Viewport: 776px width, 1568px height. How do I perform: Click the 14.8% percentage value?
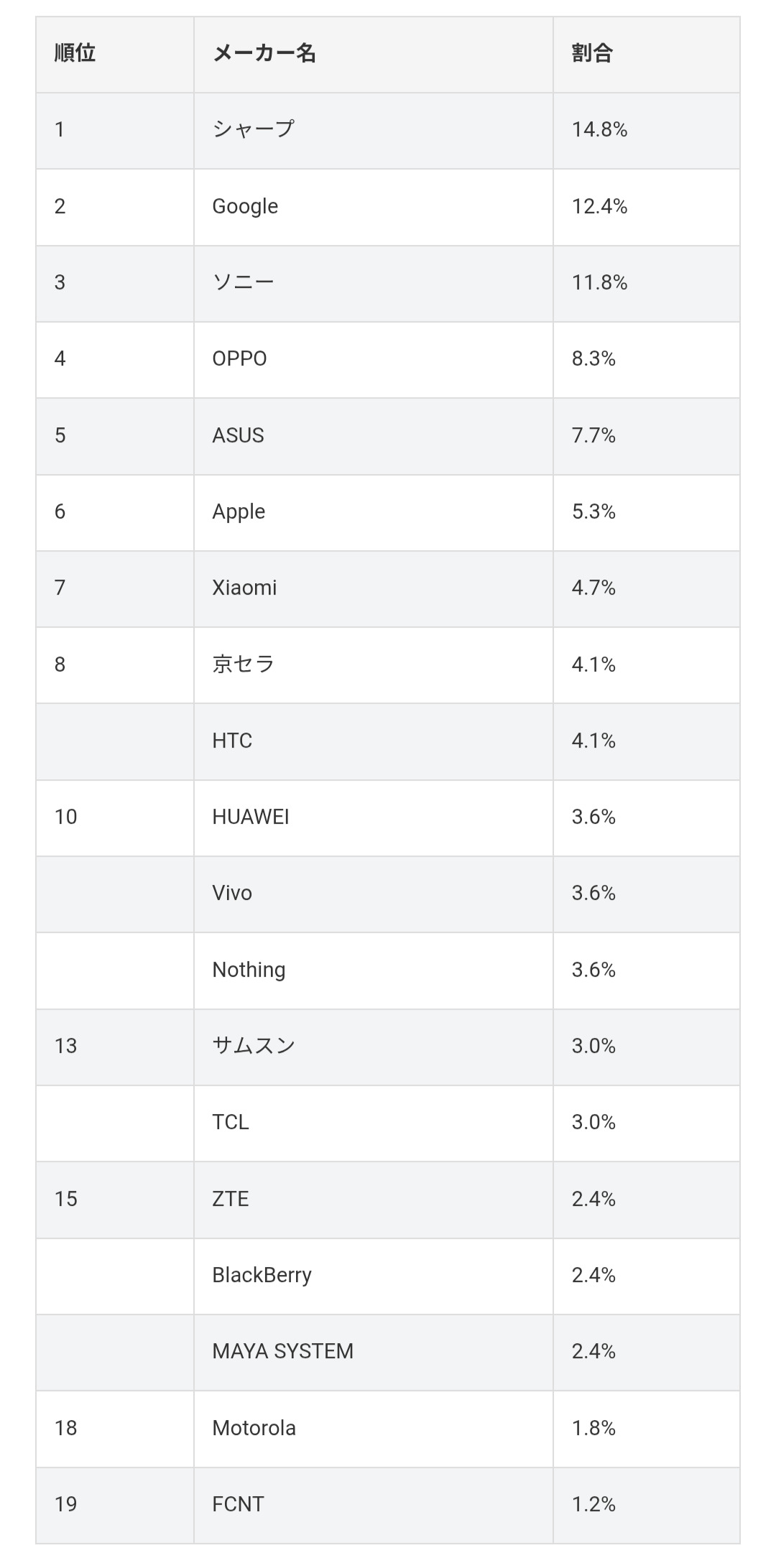coord(599,129)
